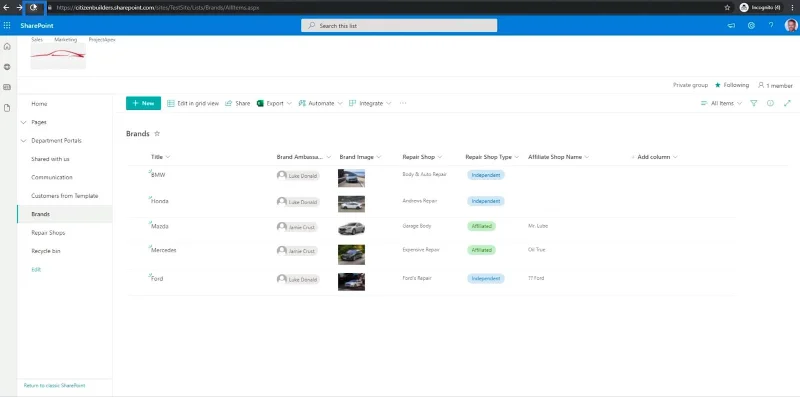Click in the Search this list box

click(399, 26)
